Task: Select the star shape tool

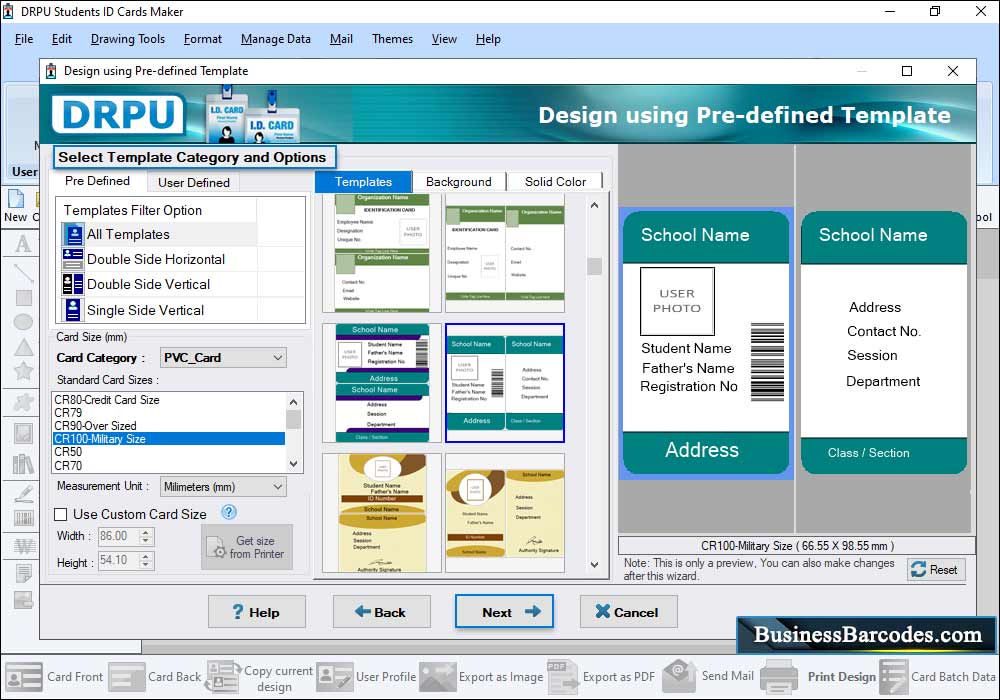Action: 24,371
